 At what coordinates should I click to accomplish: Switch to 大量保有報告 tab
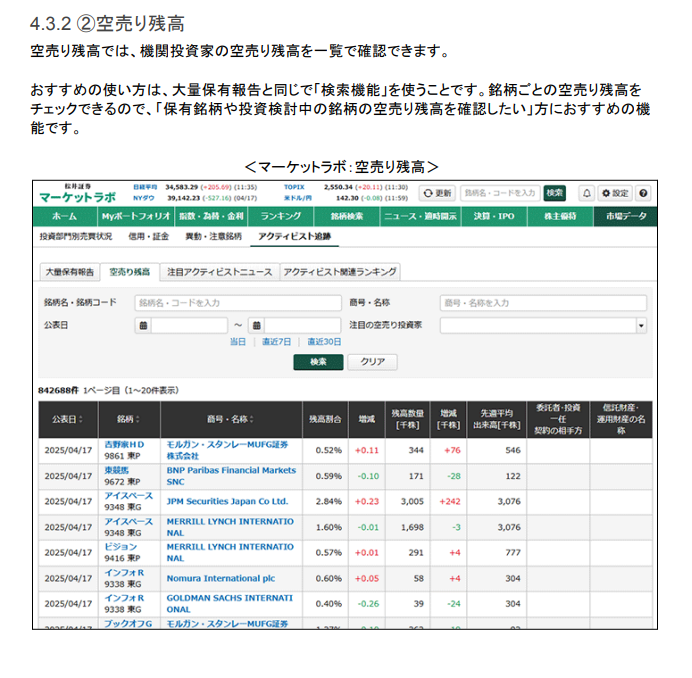point(70,272)
